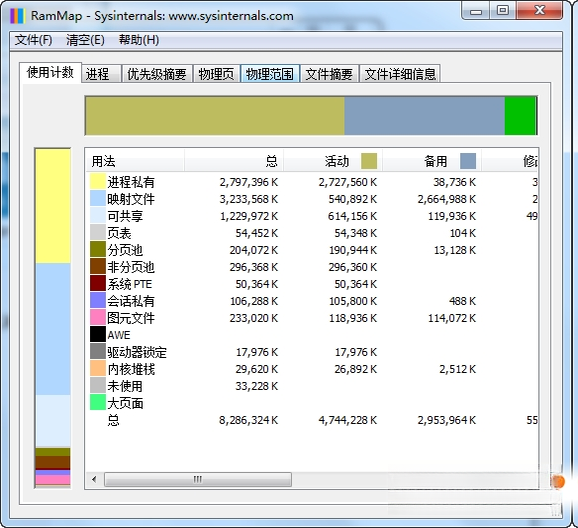Select the 进程私有 row label

[131, 182]
